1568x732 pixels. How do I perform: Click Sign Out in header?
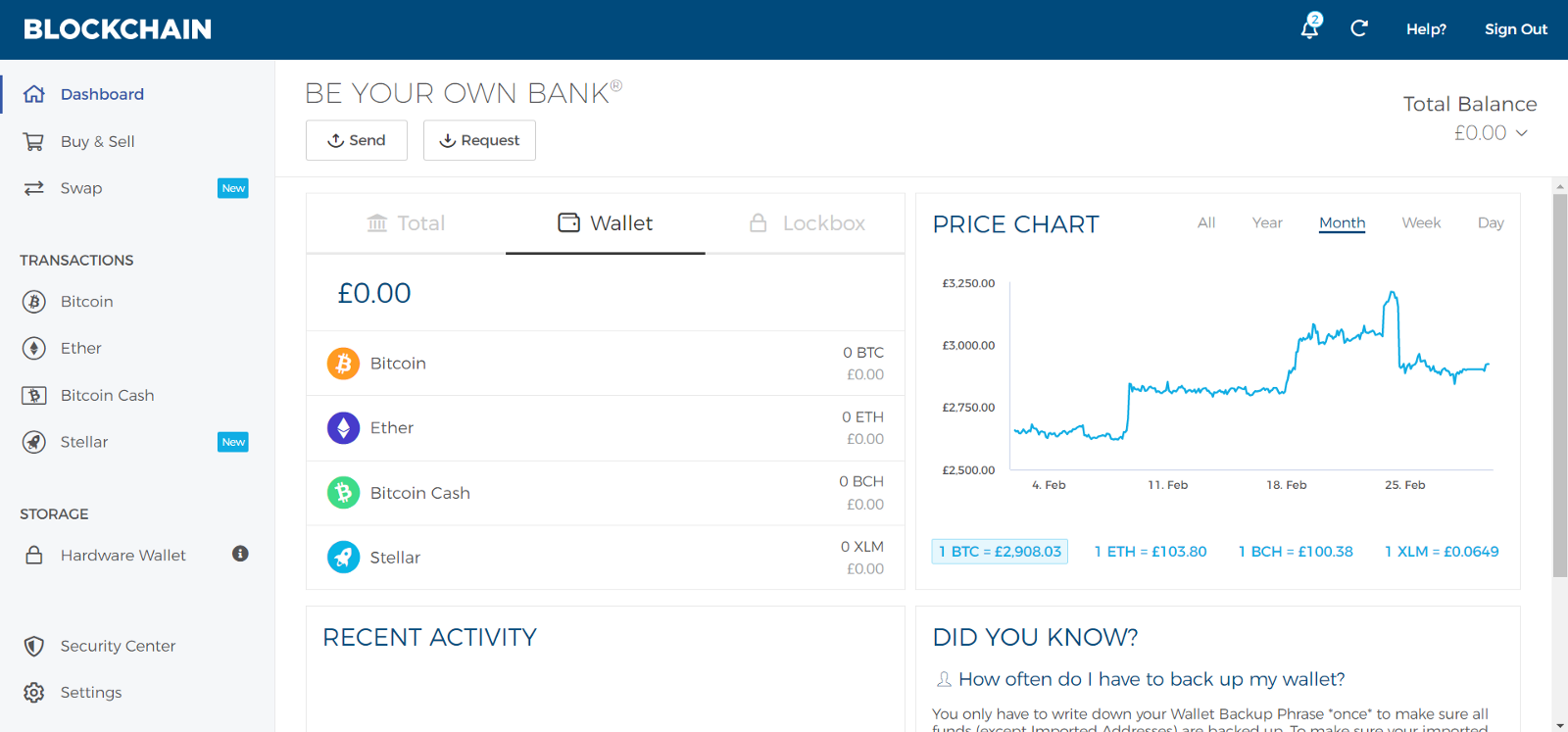click(1516, 29)
